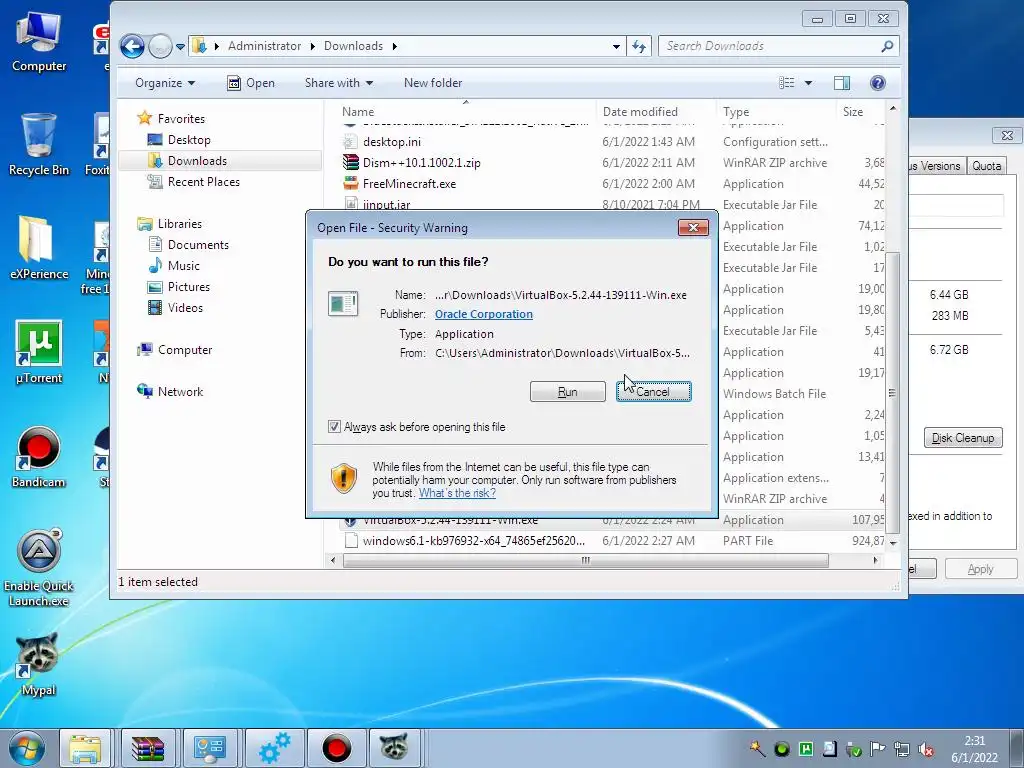Click the Refresh button beside address bar
The height and width of the screenshot is (768, 1024).
639,46
